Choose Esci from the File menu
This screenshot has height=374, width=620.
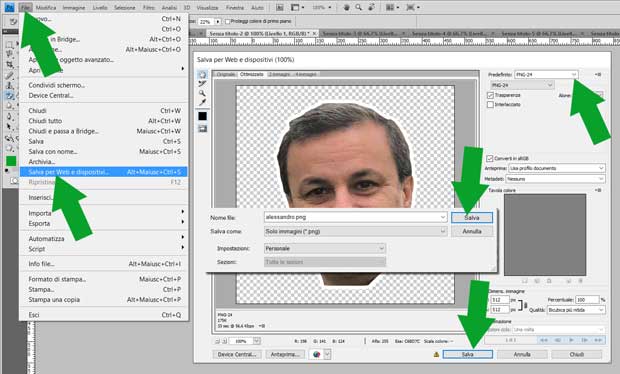(104, 315)
